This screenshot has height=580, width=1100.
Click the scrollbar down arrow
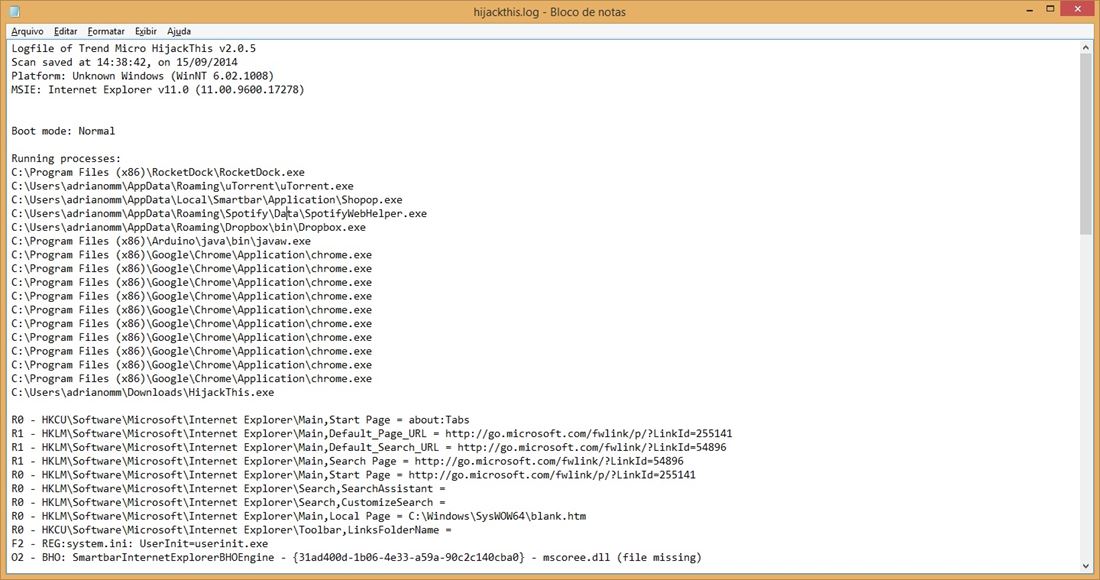tap(1086, 566)
